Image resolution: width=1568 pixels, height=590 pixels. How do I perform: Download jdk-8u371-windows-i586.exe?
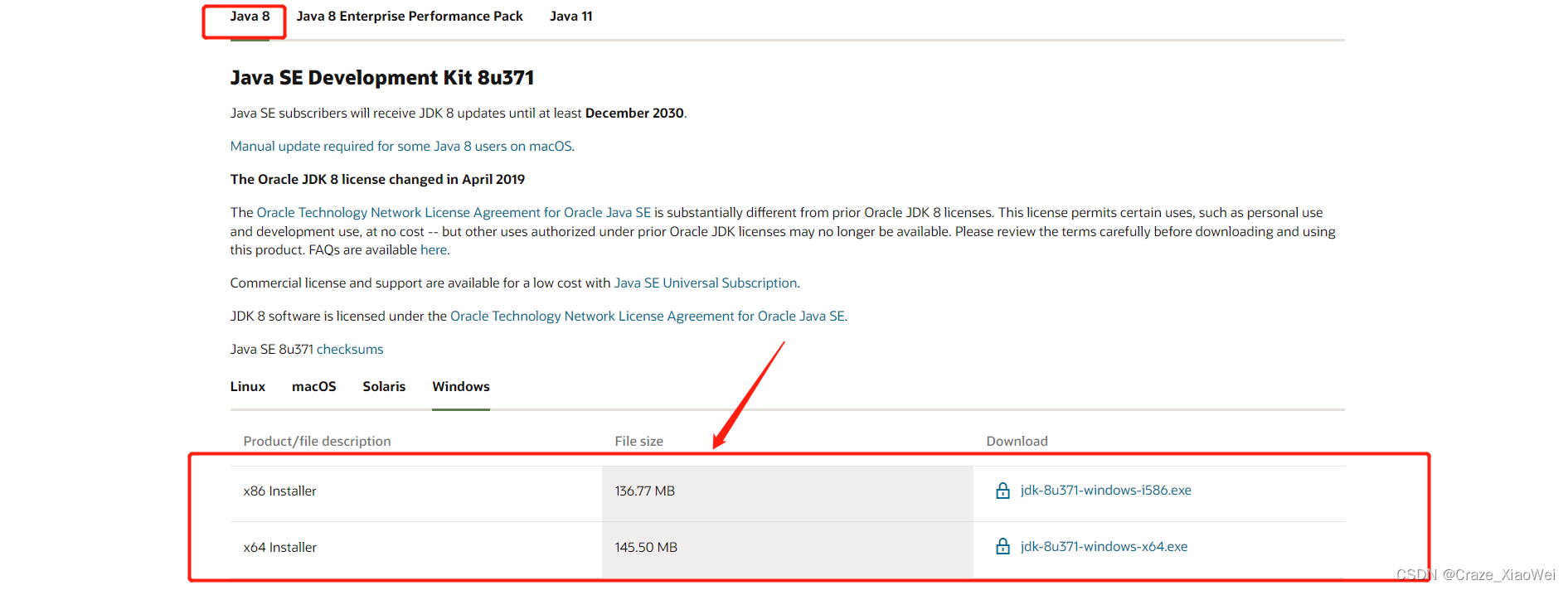(x=1106, y=491)
